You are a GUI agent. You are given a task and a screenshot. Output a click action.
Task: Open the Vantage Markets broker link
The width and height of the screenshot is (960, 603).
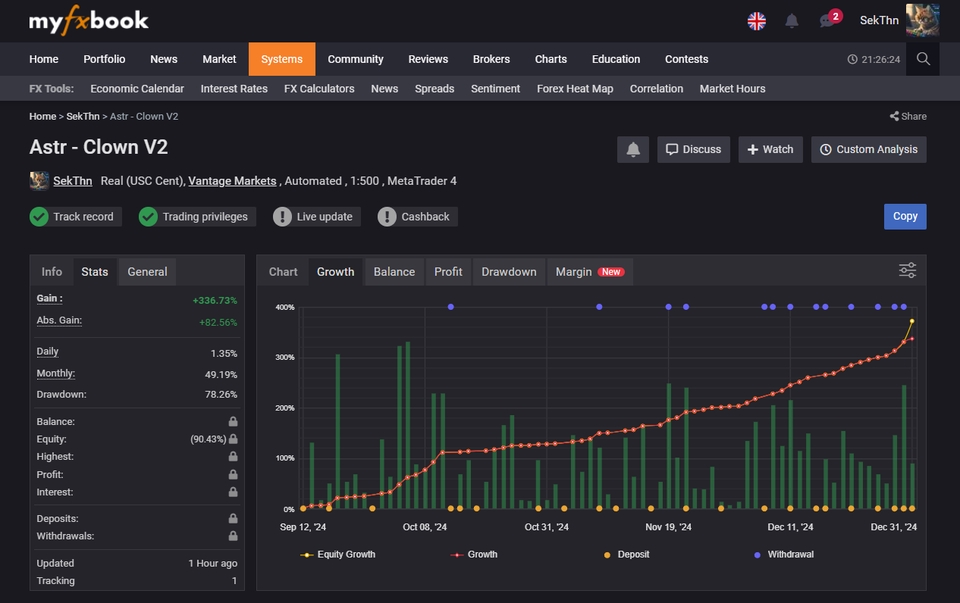(232, 181)
